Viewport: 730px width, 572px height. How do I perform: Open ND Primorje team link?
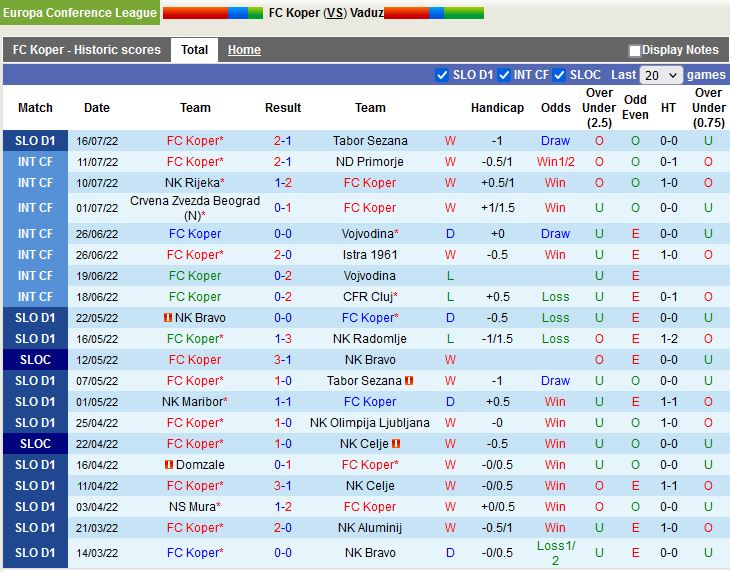[370, 162]
